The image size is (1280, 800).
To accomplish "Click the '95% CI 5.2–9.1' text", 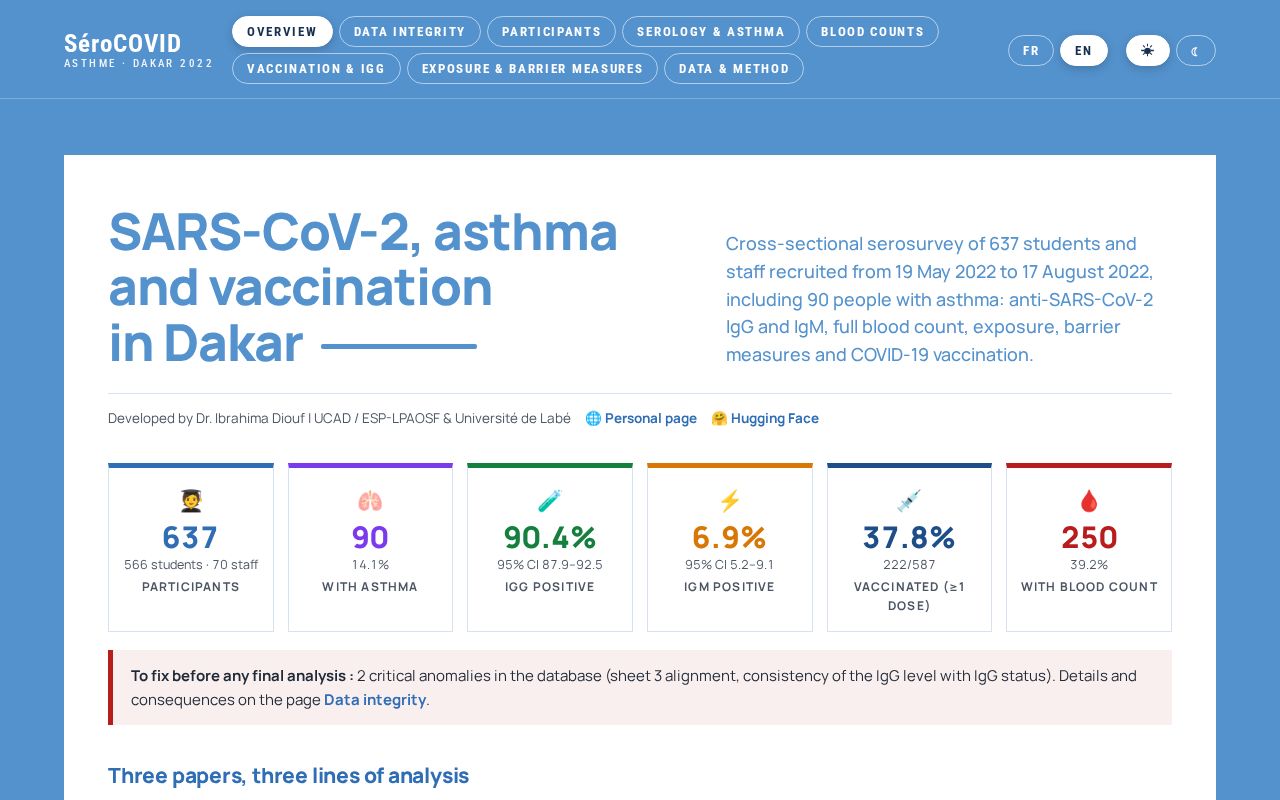I will (x=730, y=565).
